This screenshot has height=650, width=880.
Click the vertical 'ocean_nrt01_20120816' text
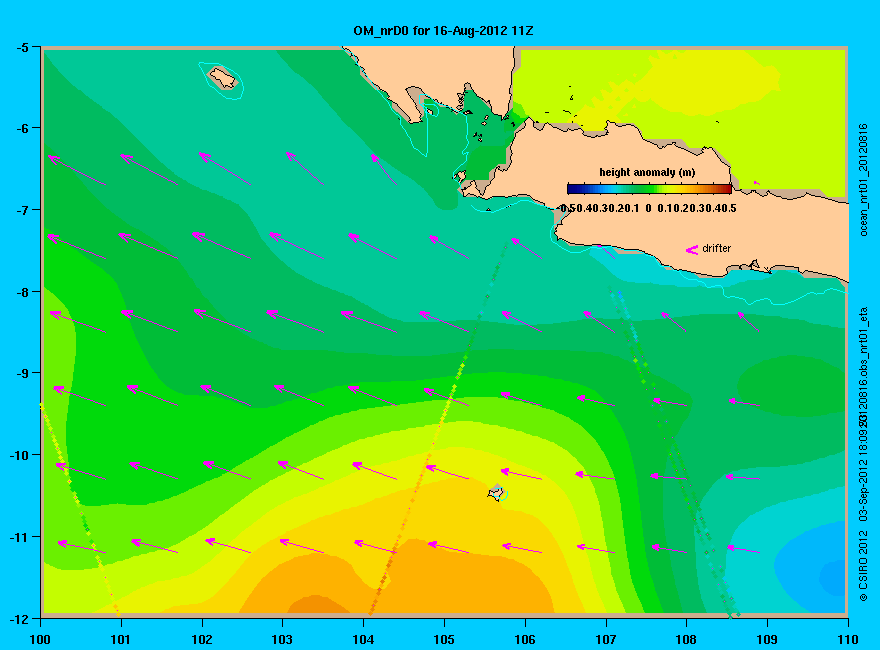tap(864, 180)
